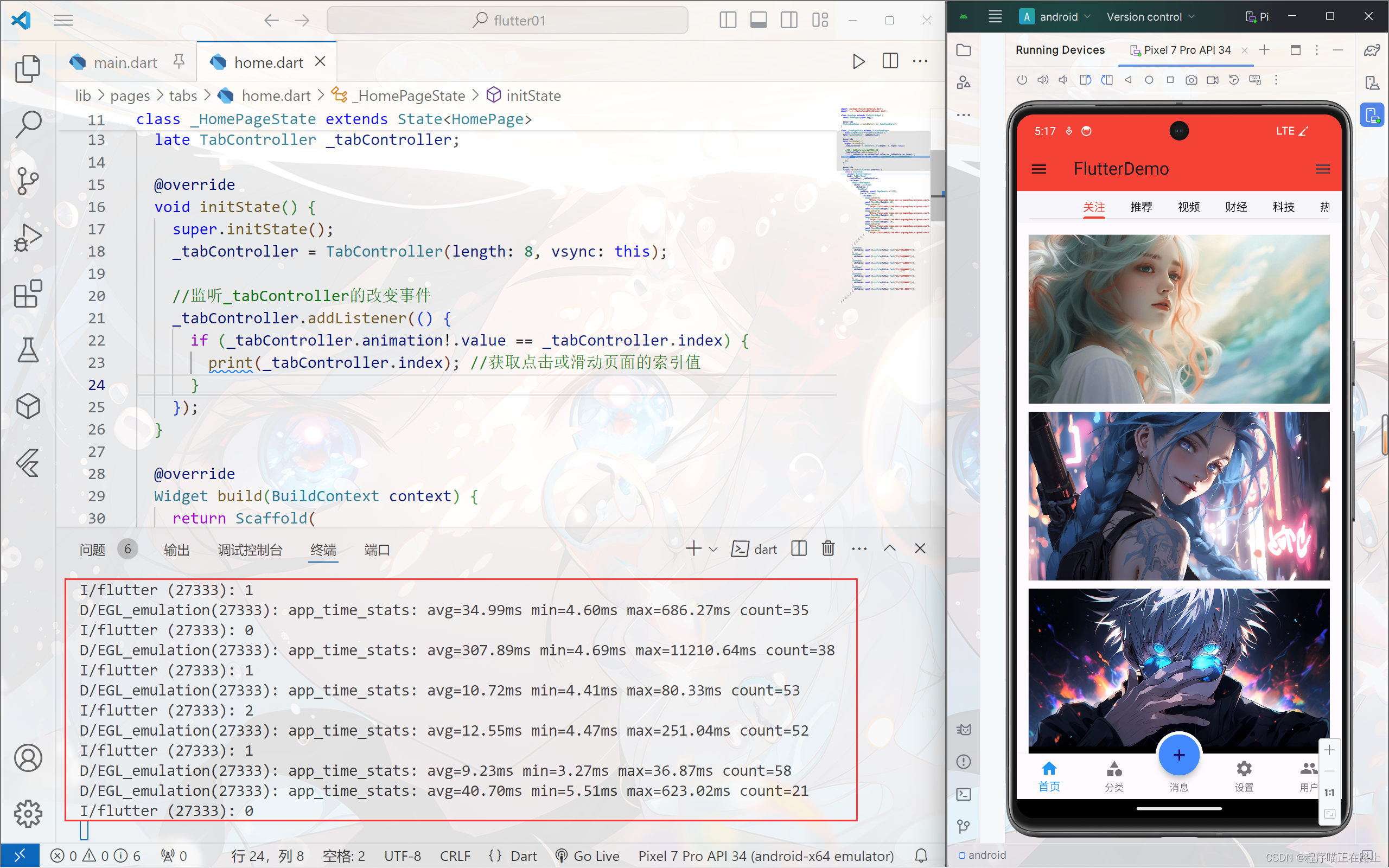Select the 推荐 tab in the app

[x=1141, y=207]
